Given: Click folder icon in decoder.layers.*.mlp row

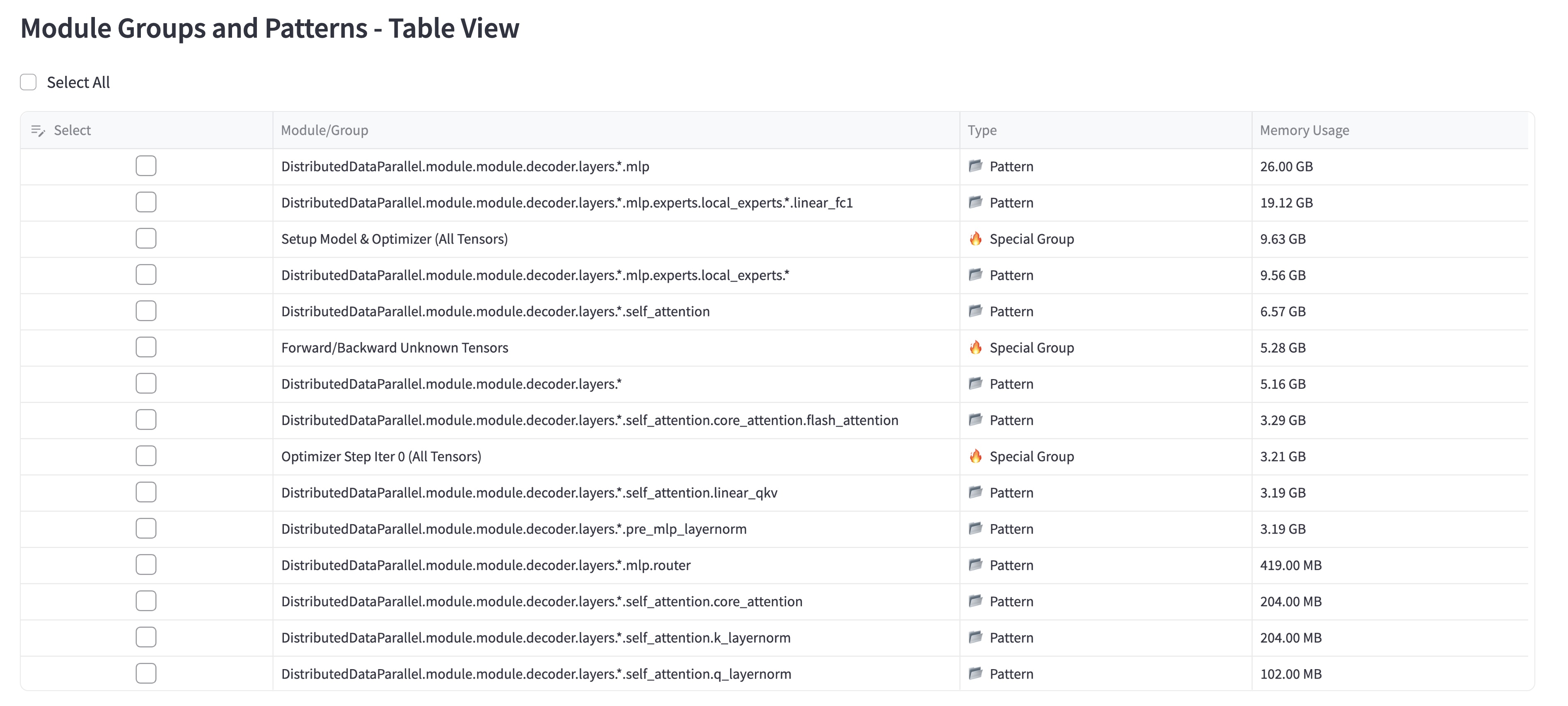Looking at the screenshot, I should pos(975,166).
